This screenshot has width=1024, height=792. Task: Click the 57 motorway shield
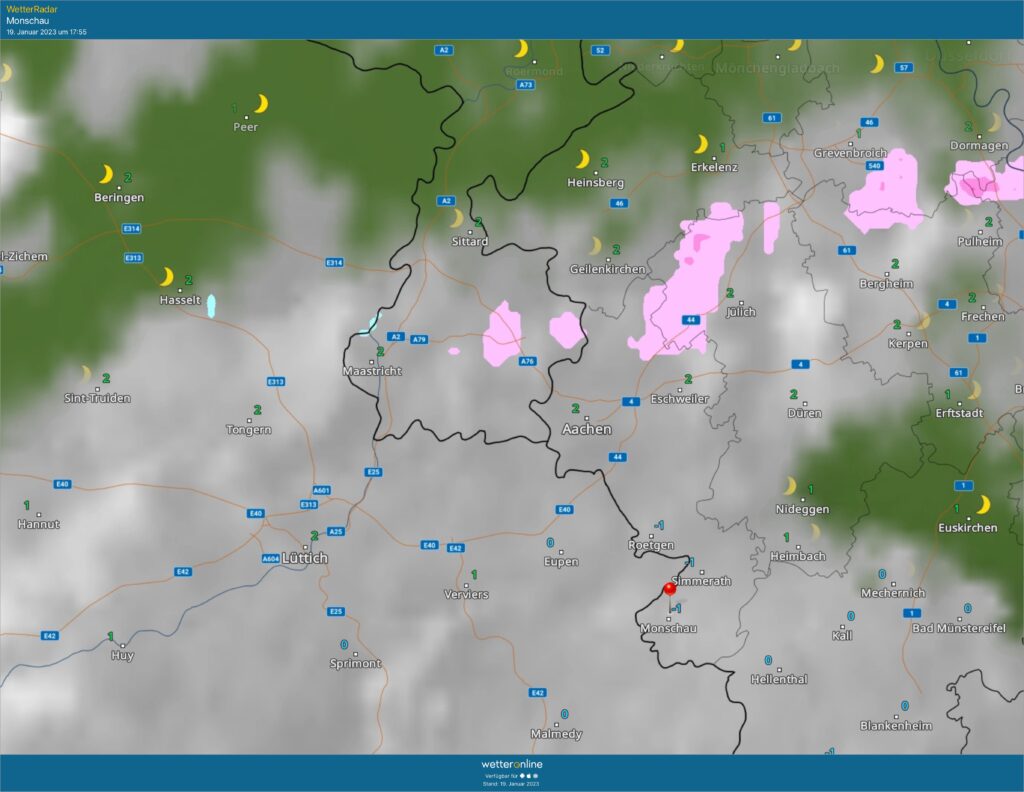904,67
